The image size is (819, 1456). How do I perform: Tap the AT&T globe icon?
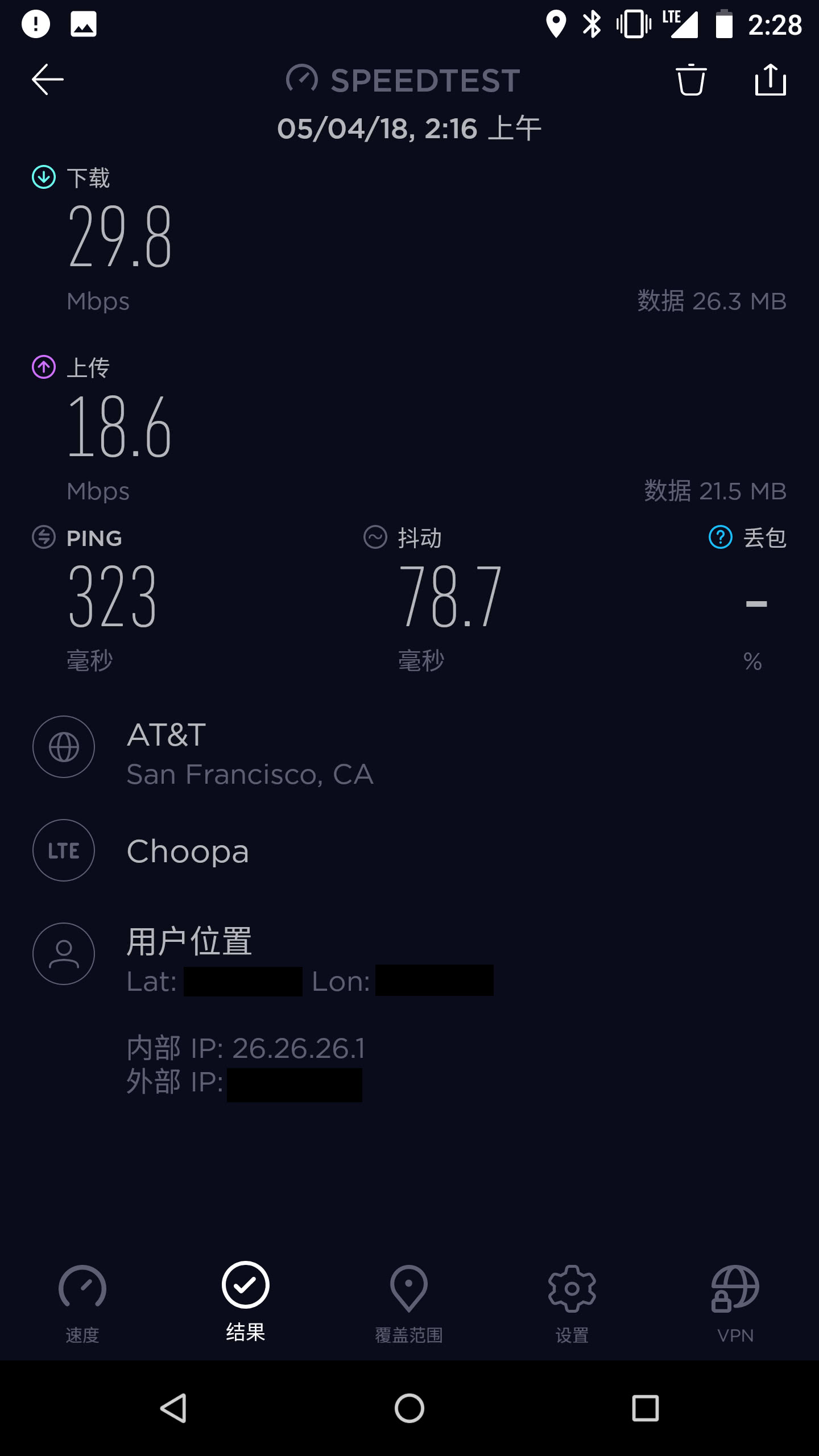click(x=64, y=747)
